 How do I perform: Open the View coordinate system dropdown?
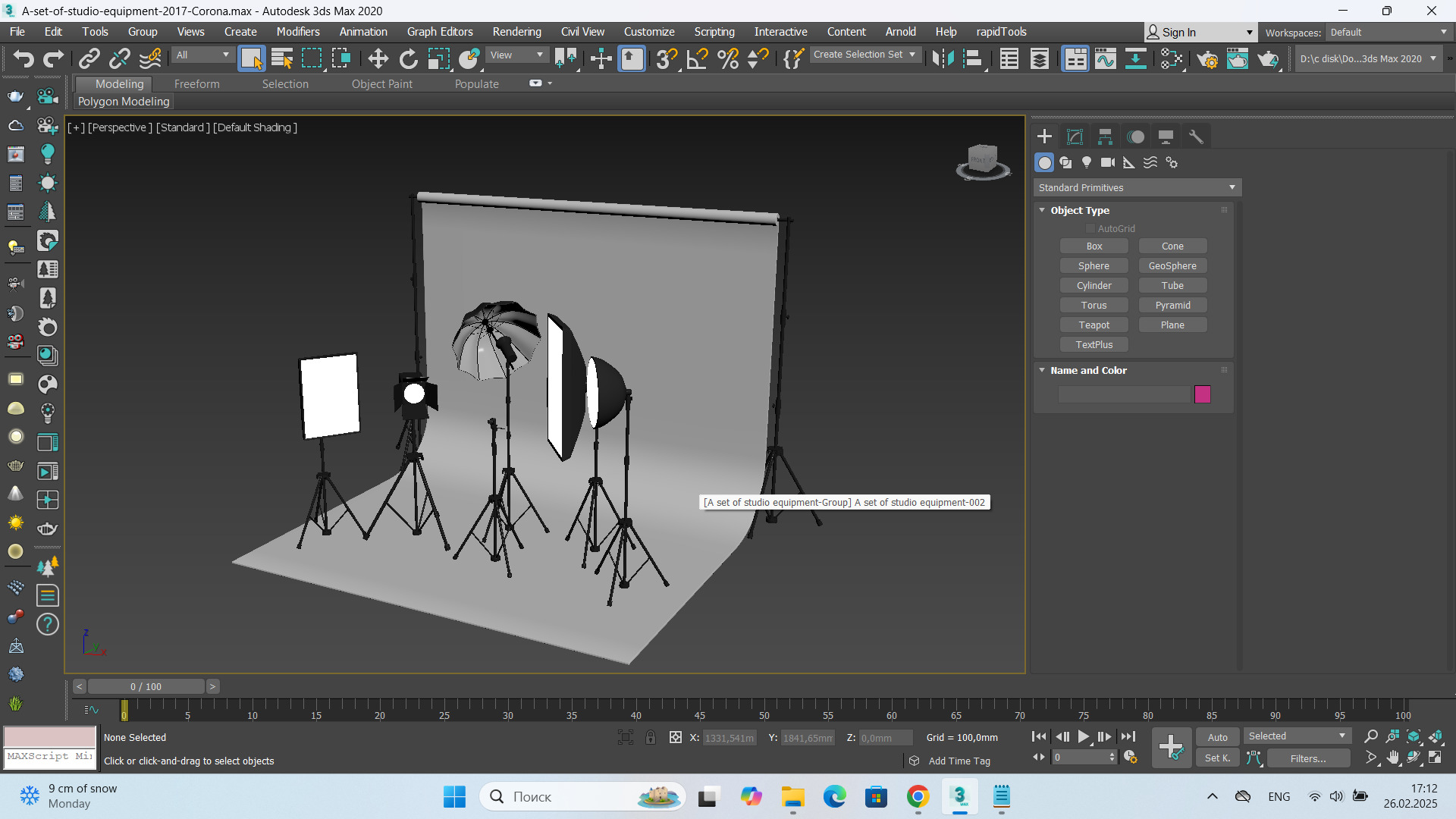(516, 55)
